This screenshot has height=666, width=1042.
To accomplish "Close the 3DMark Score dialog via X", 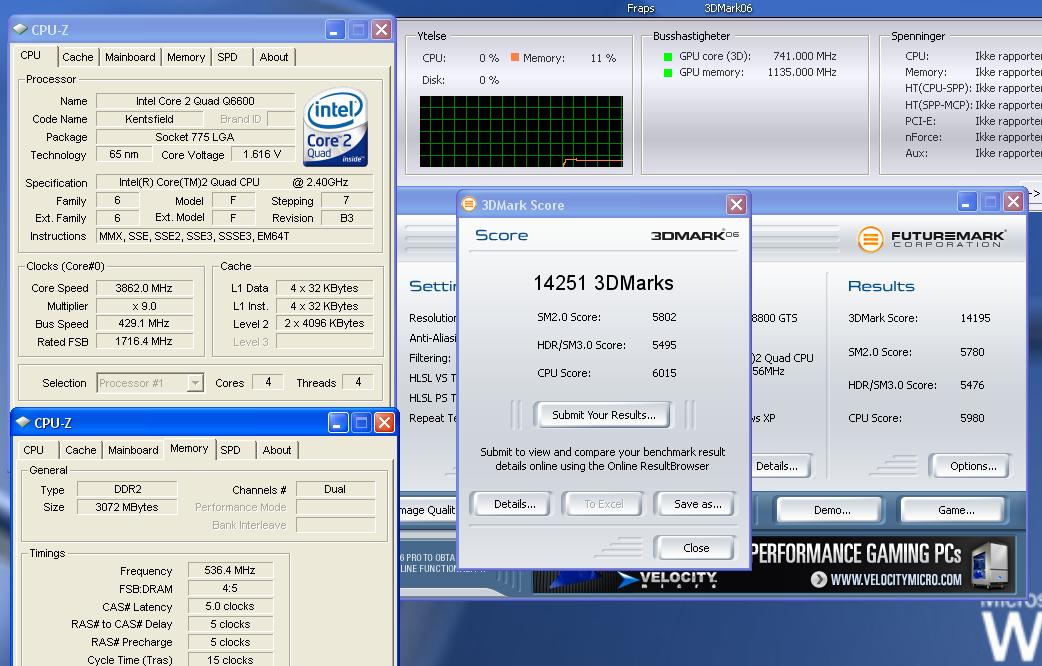I will [x=736, y=204].
